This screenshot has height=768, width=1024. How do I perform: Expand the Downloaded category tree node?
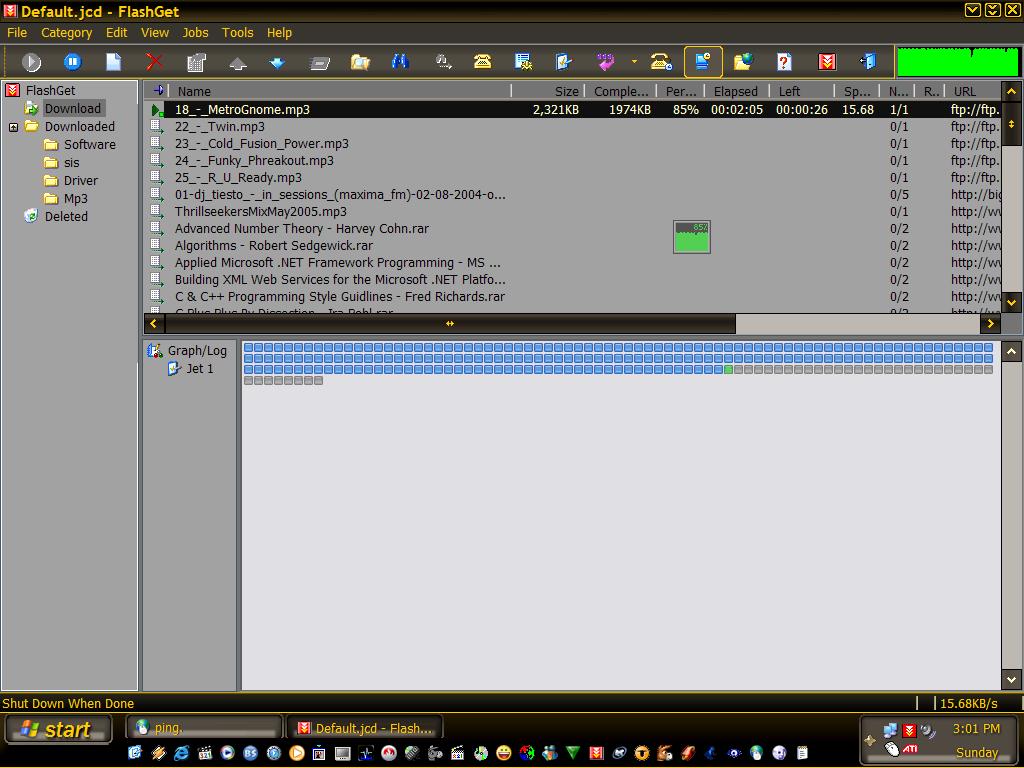tap(14, 127)
